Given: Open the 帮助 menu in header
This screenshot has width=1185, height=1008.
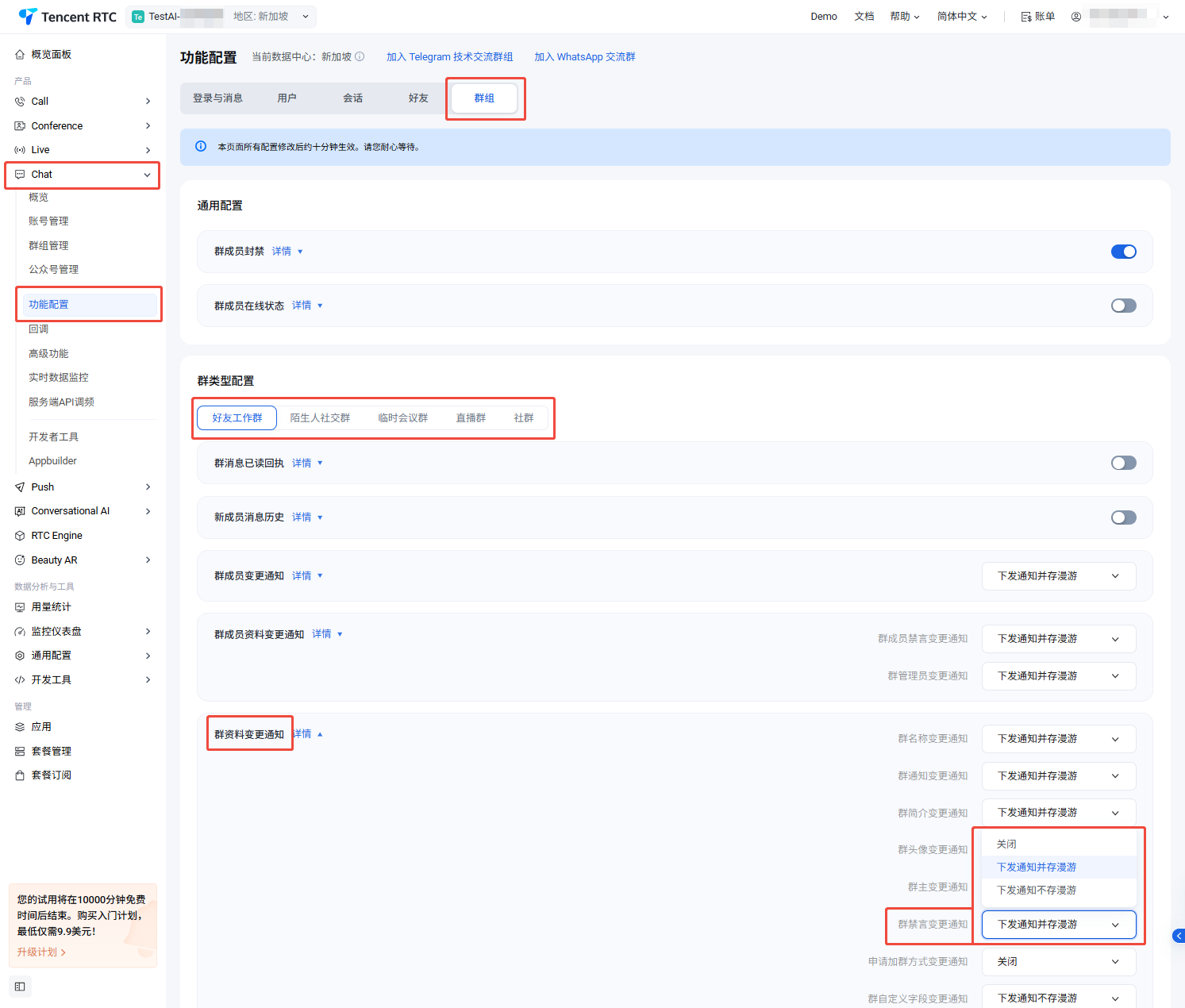Looking at the screenshot, I should (x=905, y=17).
